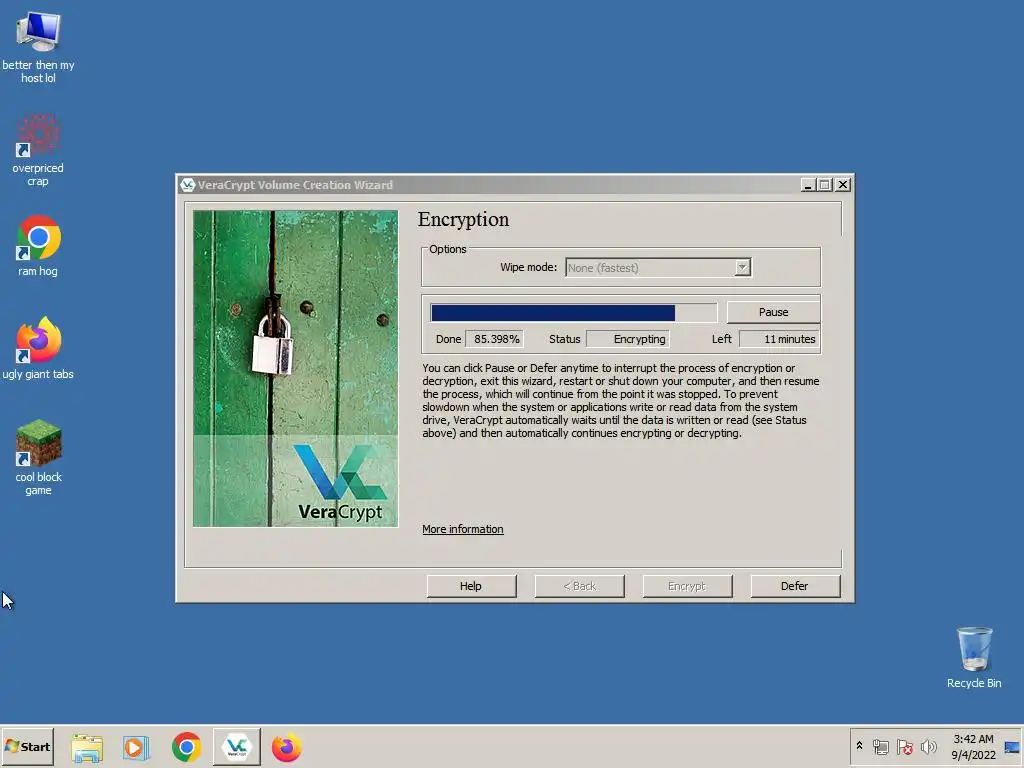The image size is (1024, 768).
Task: Close the VeraCrypt wizard window
Action: pyautogui.click(x=843, y=185)
